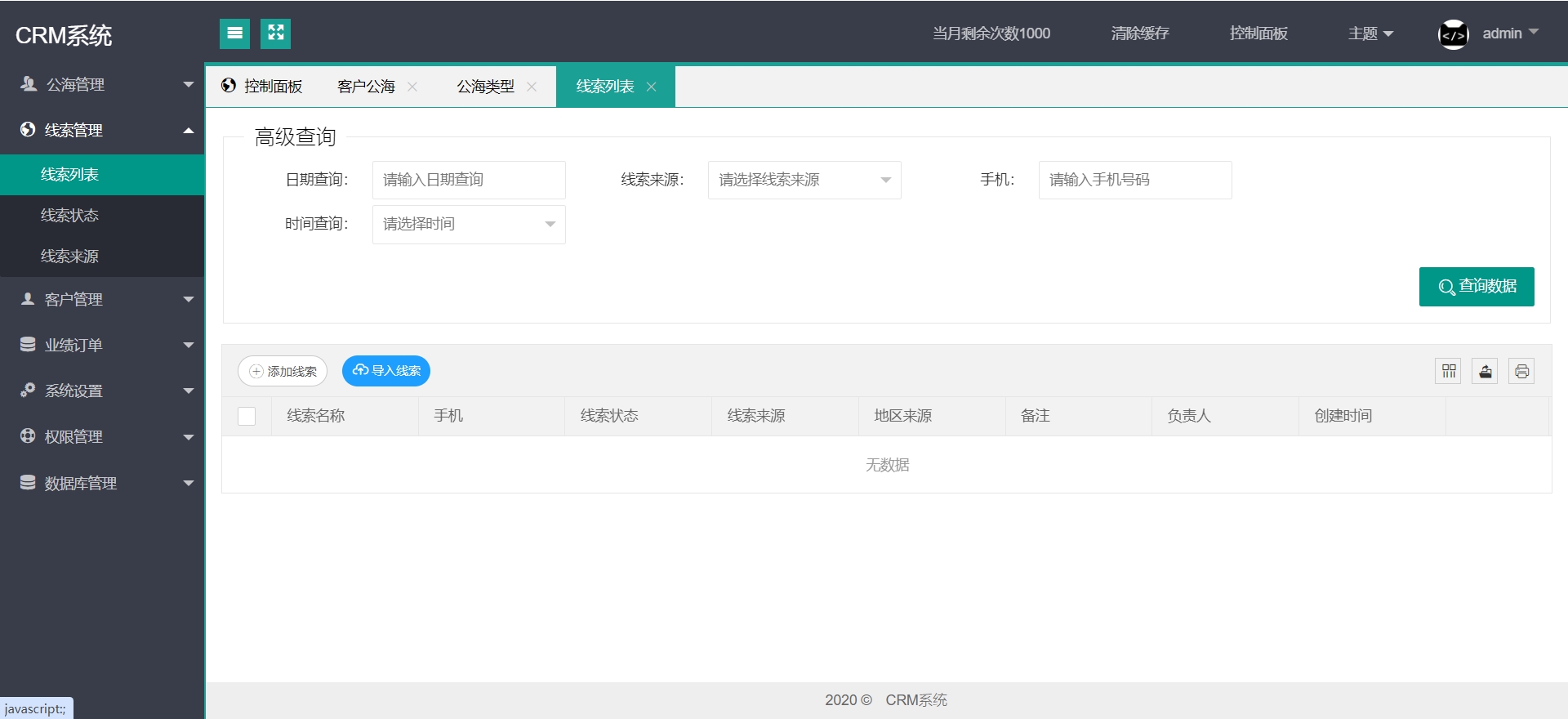Click the 导入线索 import button

[x=386, y=371]
